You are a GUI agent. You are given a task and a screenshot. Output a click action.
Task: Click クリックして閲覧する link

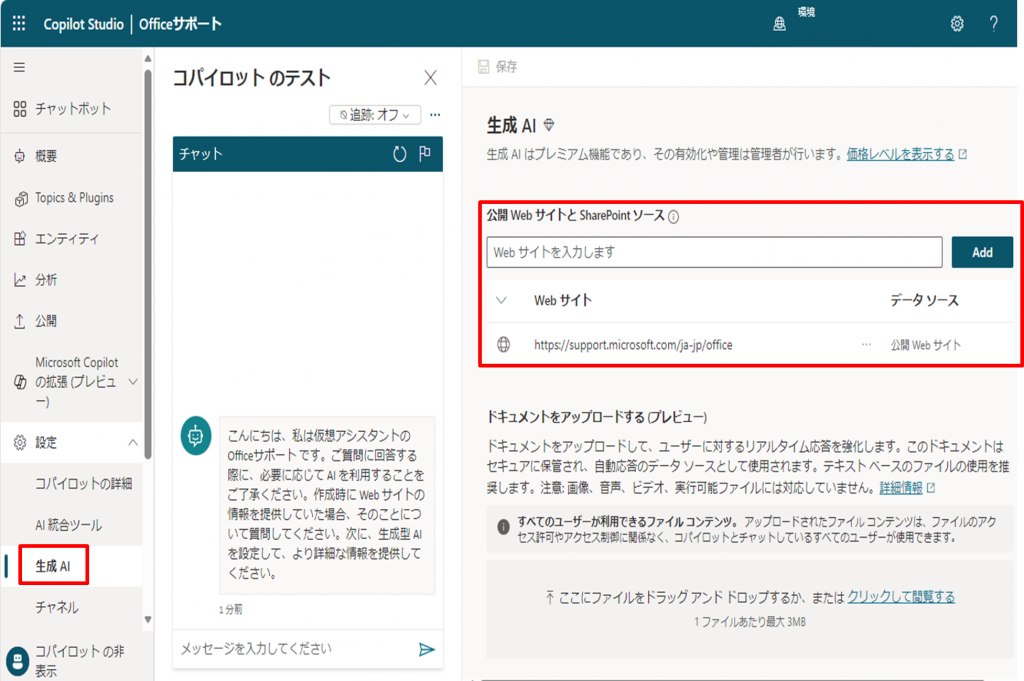[x=901, y=597]
